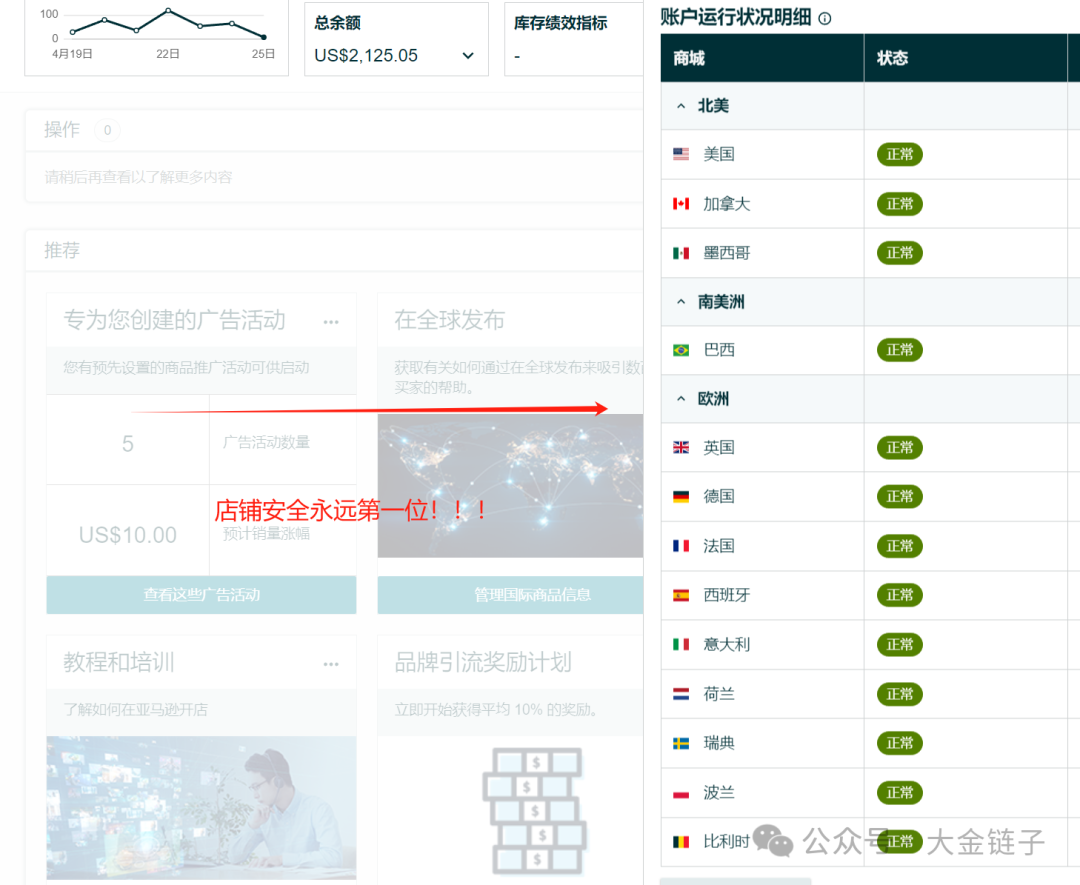Screen dimensions: 1080x885
Task: Click the Italy flag icon
Action: pyautogui.click(x=682, y=645)
